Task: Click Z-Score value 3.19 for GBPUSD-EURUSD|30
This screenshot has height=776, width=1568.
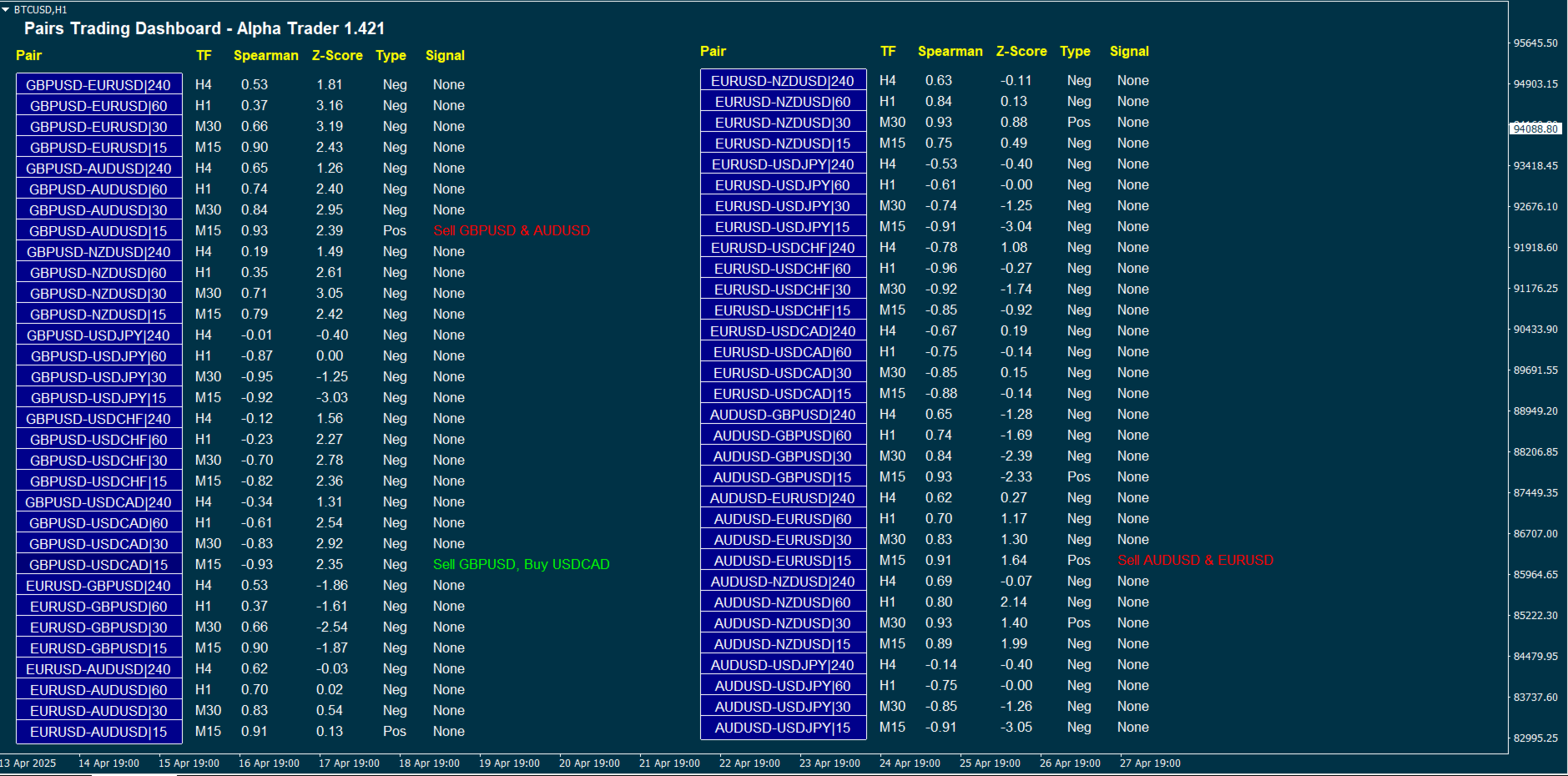Action: pyautogui.click(x=330, y=126)
